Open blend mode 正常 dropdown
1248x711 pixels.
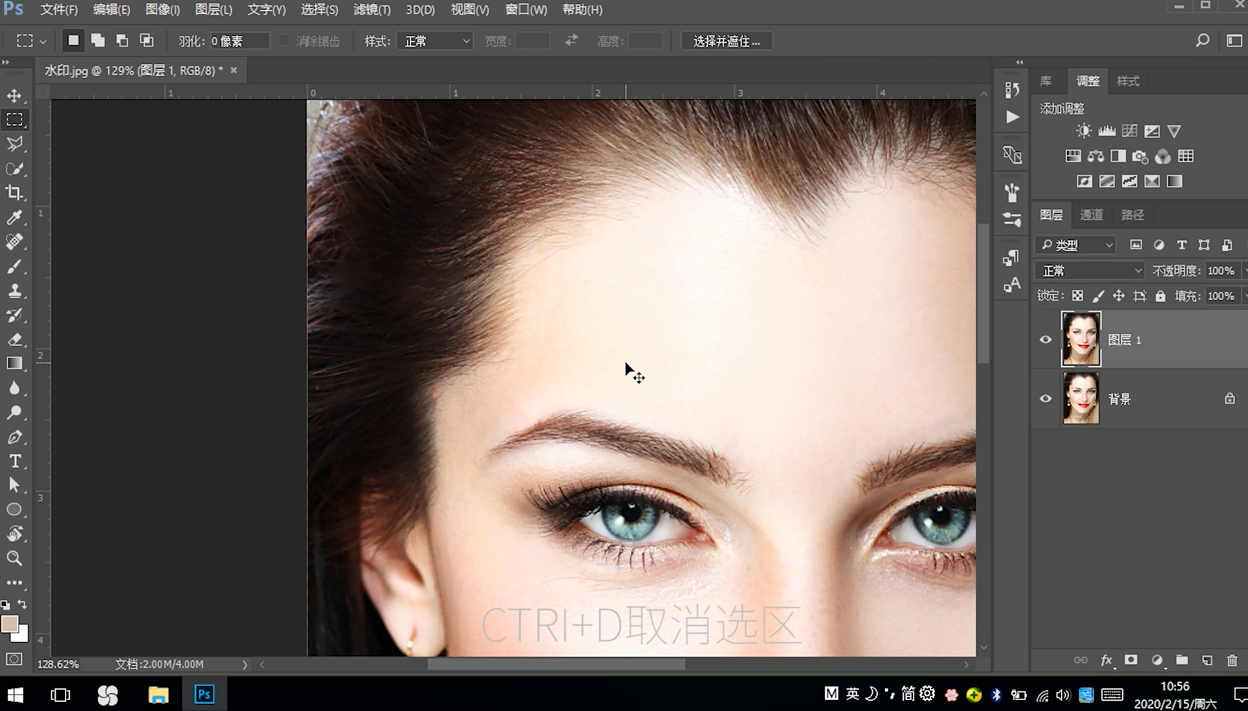tap(1090, 271)
